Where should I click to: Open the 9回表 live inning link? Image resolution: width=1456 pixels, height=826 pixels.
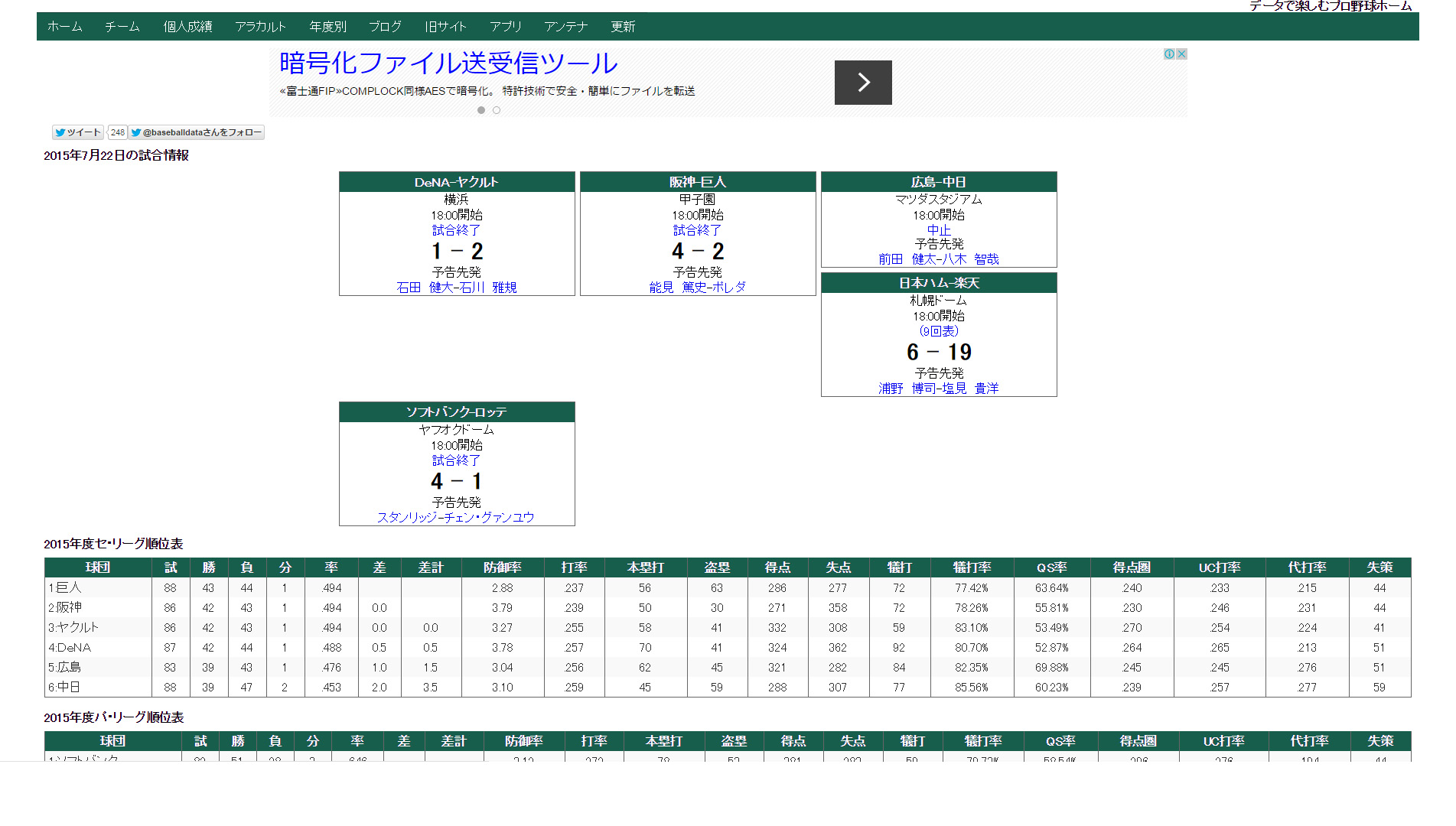point(938,331)
